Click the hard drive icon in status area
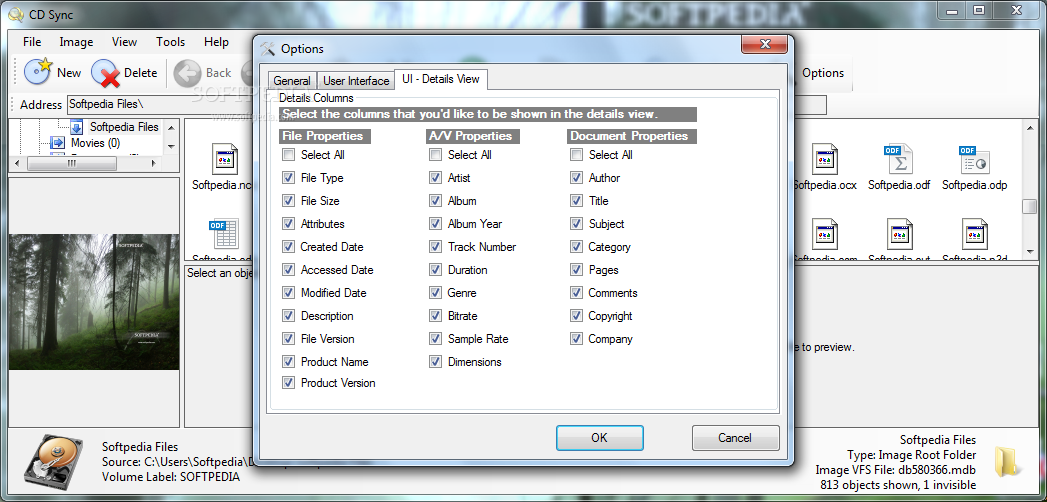This screenshot has height=502, width=1047. (53, 460)
